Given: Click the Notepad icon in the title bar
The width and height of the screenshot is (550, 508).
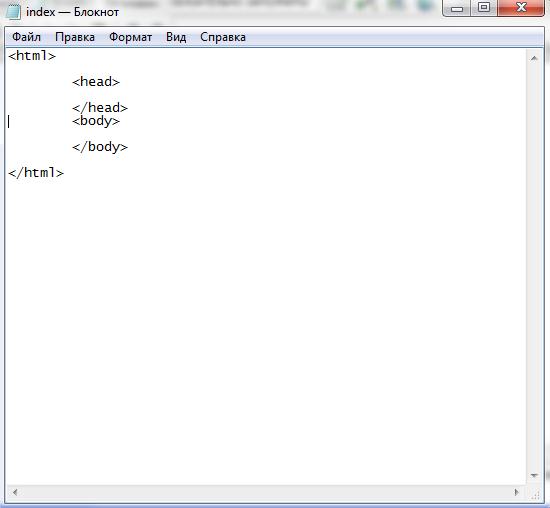Looking at the screenshot, I should 13,12.
